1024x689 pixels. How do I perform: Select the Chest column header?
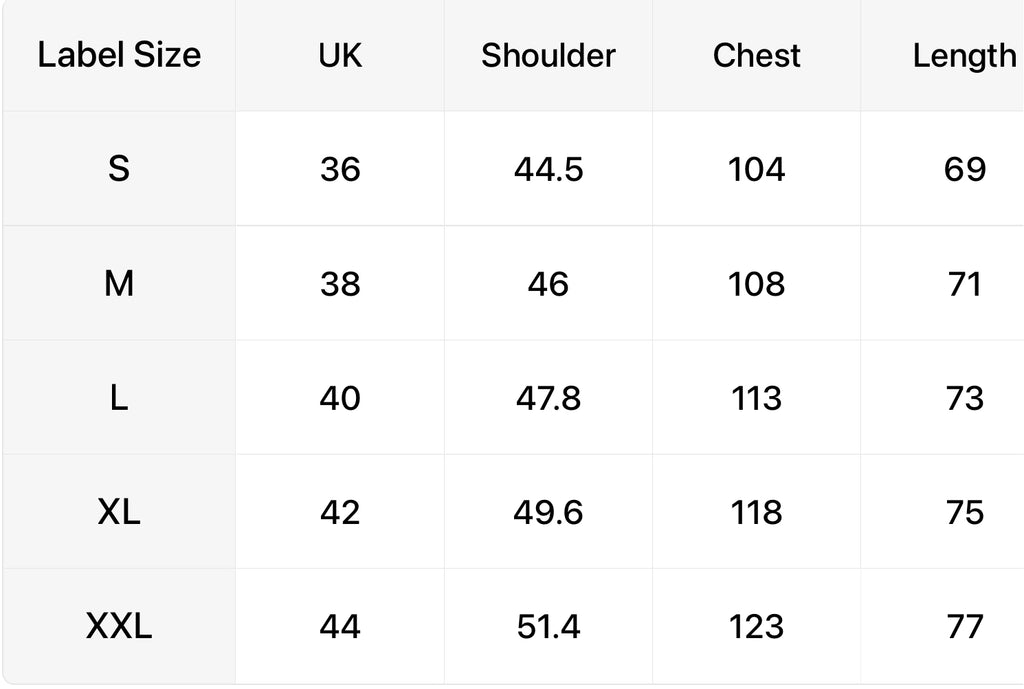click(756, 56)
